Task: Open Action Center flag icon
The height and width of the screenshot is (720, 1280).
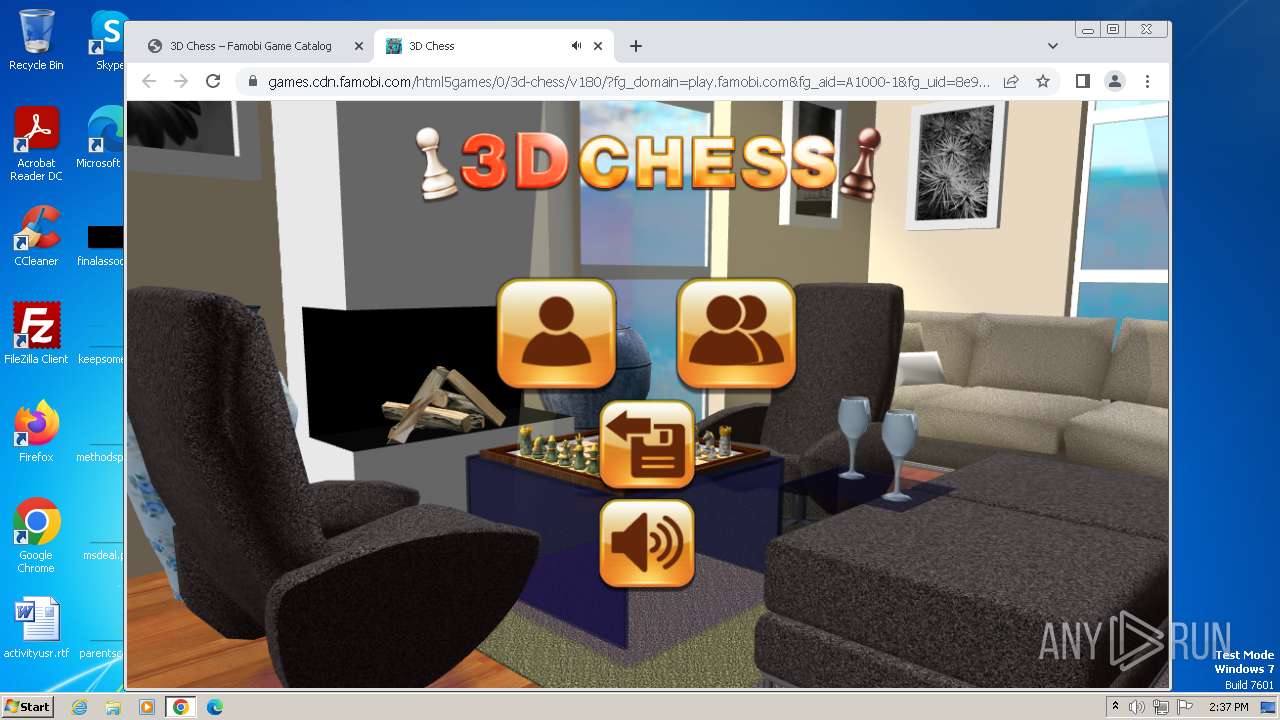Action: point(1184,707)
